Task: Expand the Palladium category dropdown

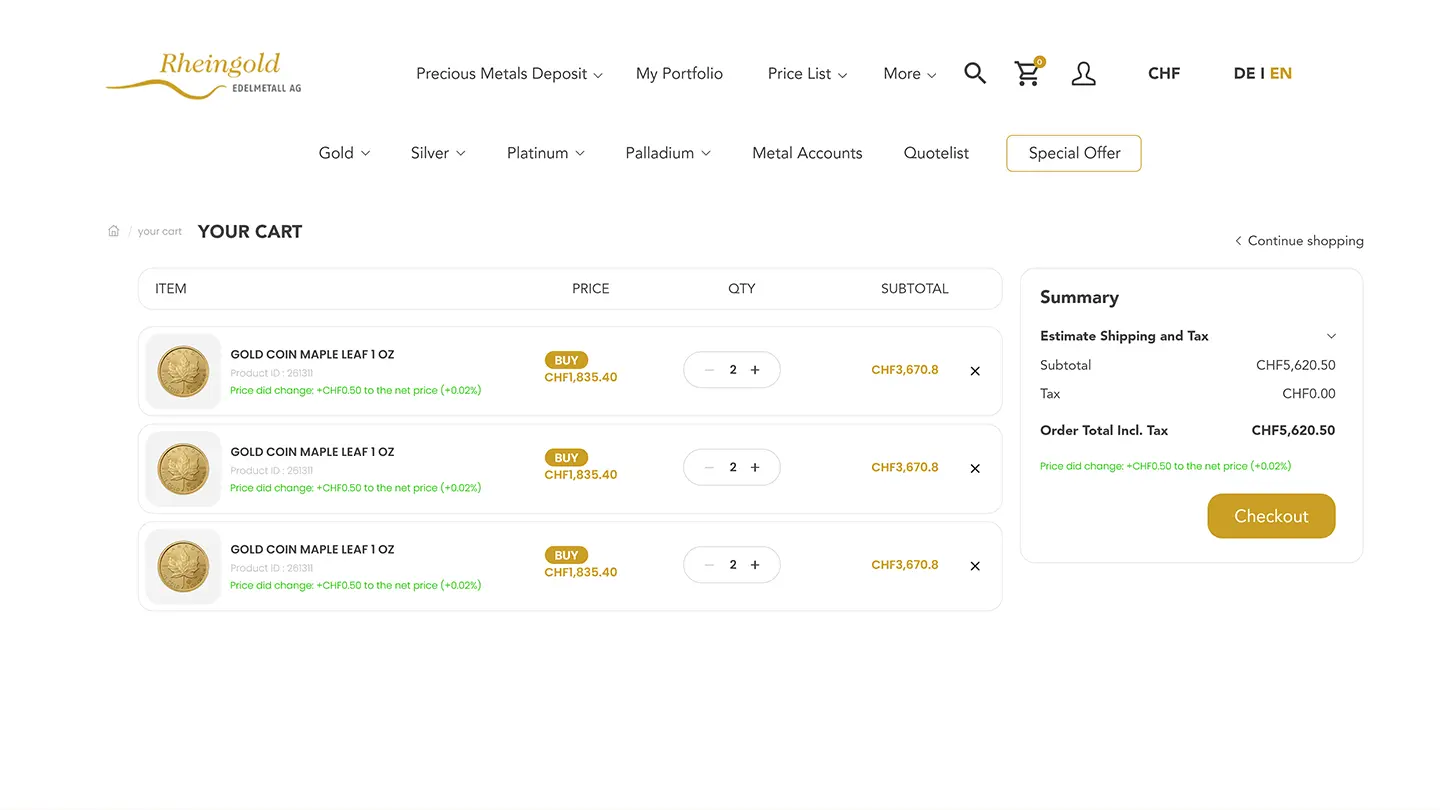Action: click(668, 153)
